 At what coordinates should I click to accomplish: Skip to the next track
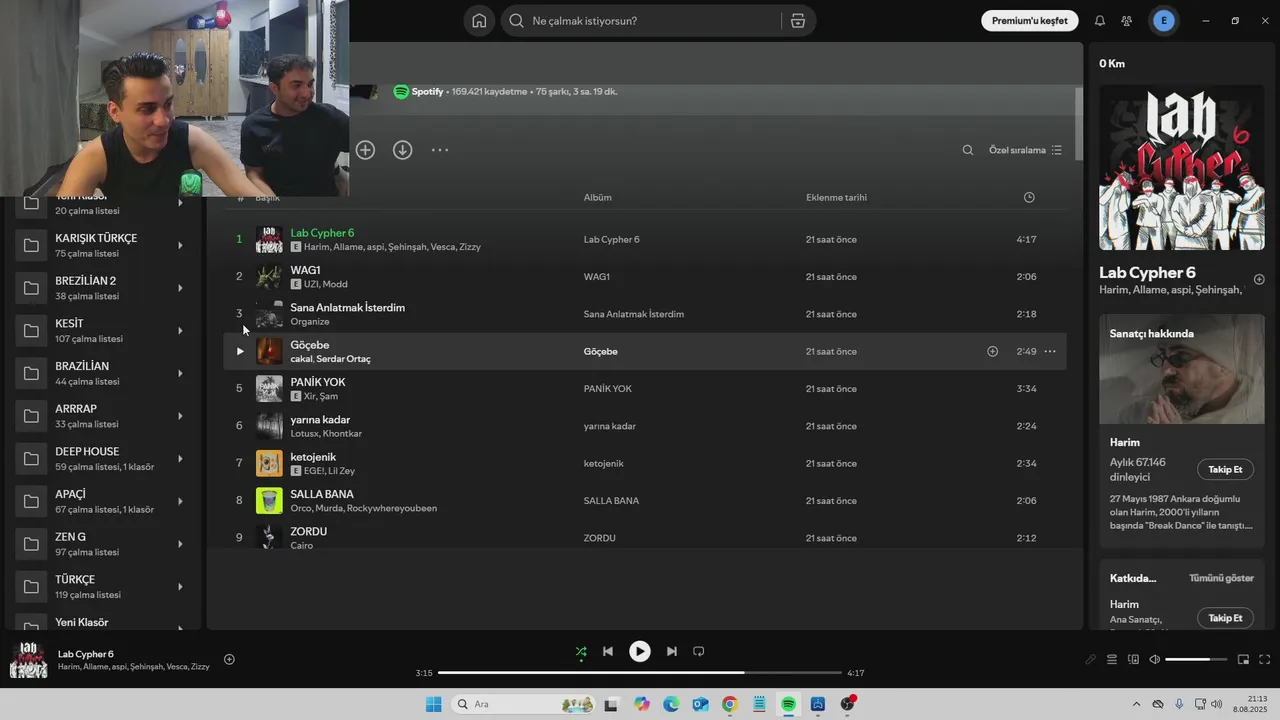672,651
